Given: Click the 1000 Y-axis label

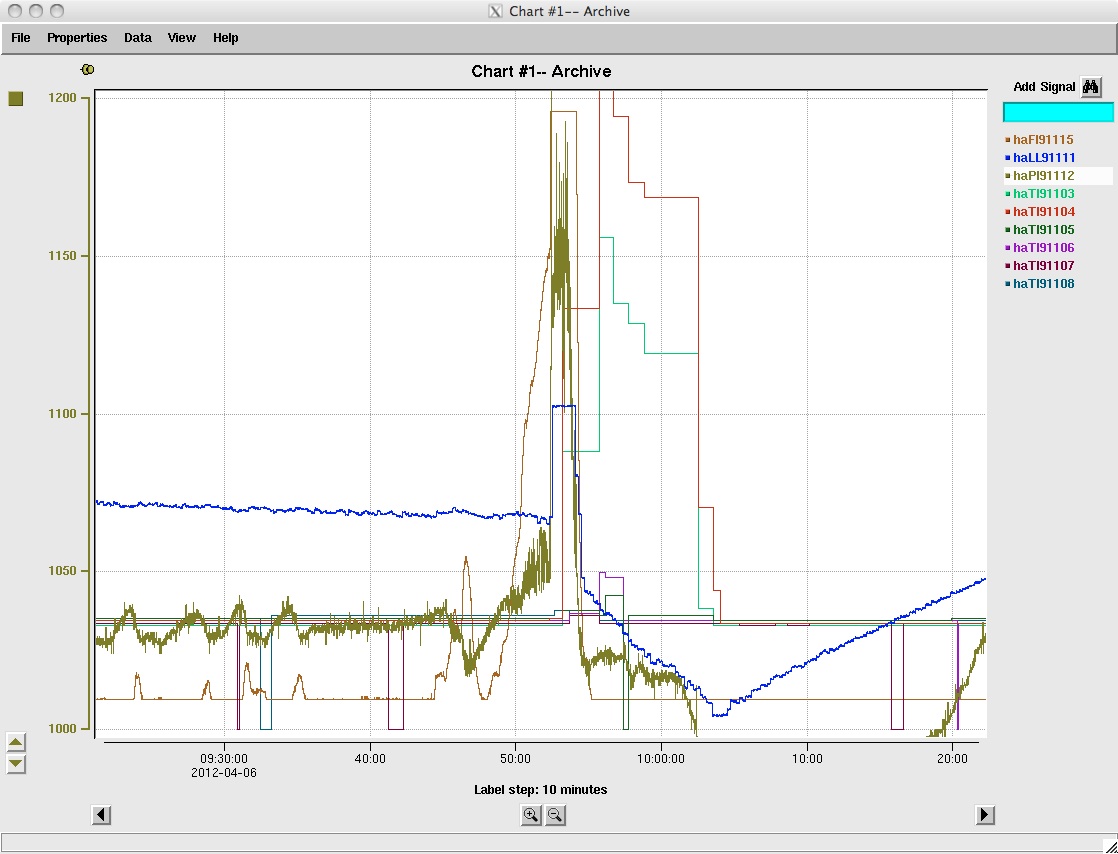Looking at the screenshot, I should pyautogui.click(x=62, y=729).
